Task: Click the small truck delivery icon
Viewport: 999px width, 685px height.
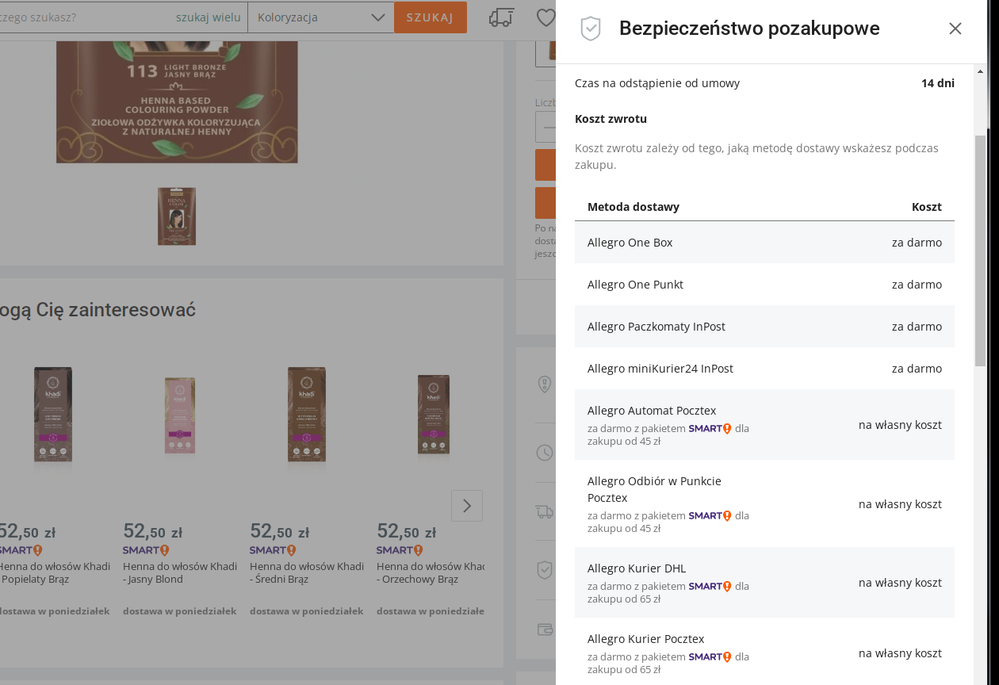Action: click(x=544, y=512)
